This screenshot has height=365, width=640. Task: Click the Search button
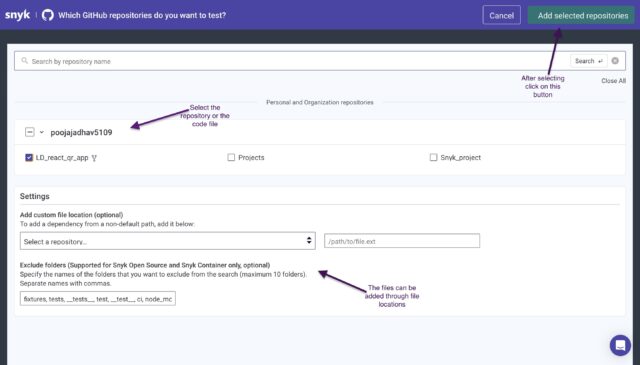[x=589, y=61]
